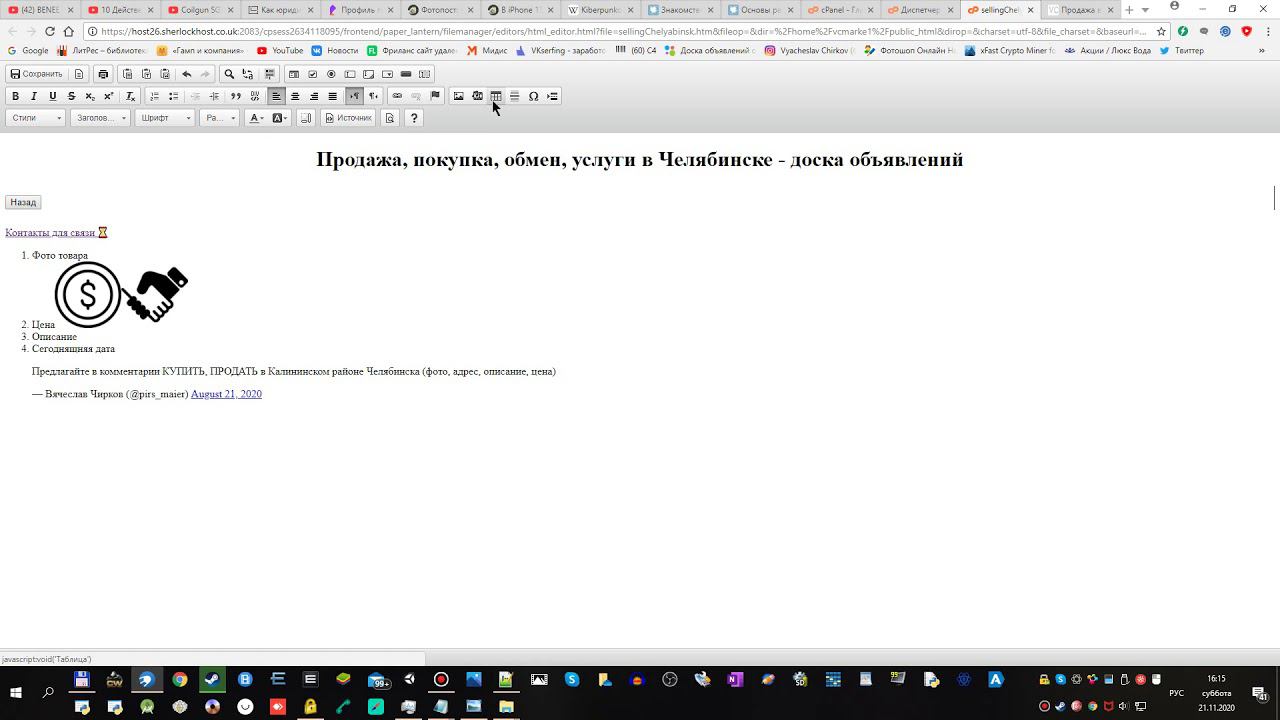
Task: Click the question mark About icon
Action: 414,118
